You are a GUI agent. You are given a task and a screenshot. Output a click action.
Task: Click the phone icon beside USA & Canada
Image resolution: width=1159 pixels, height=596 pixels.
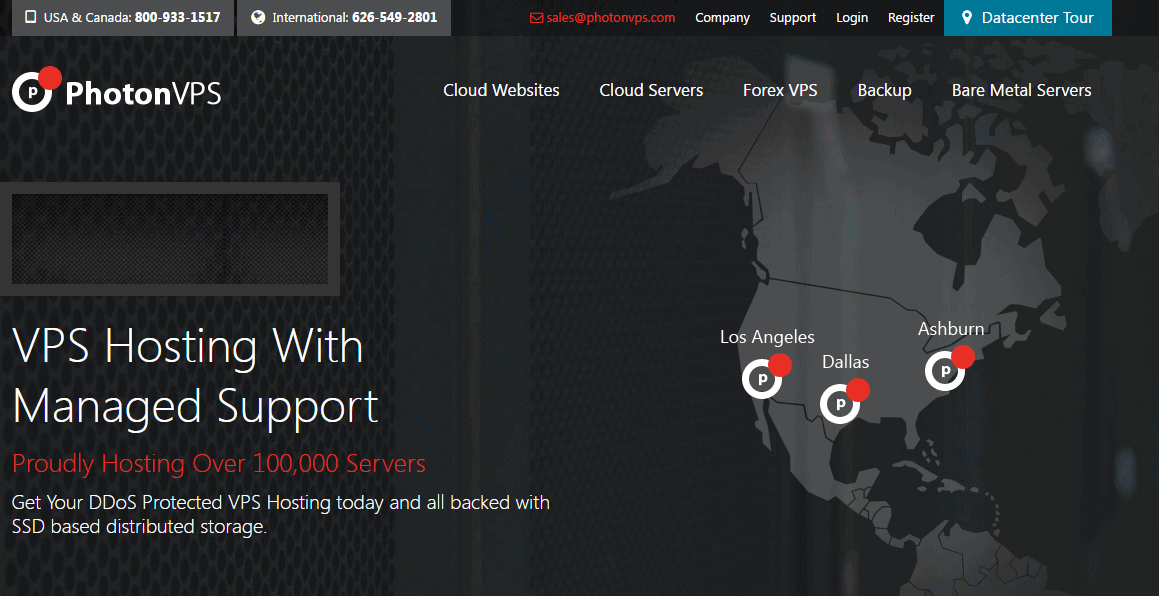pos(30,17)
